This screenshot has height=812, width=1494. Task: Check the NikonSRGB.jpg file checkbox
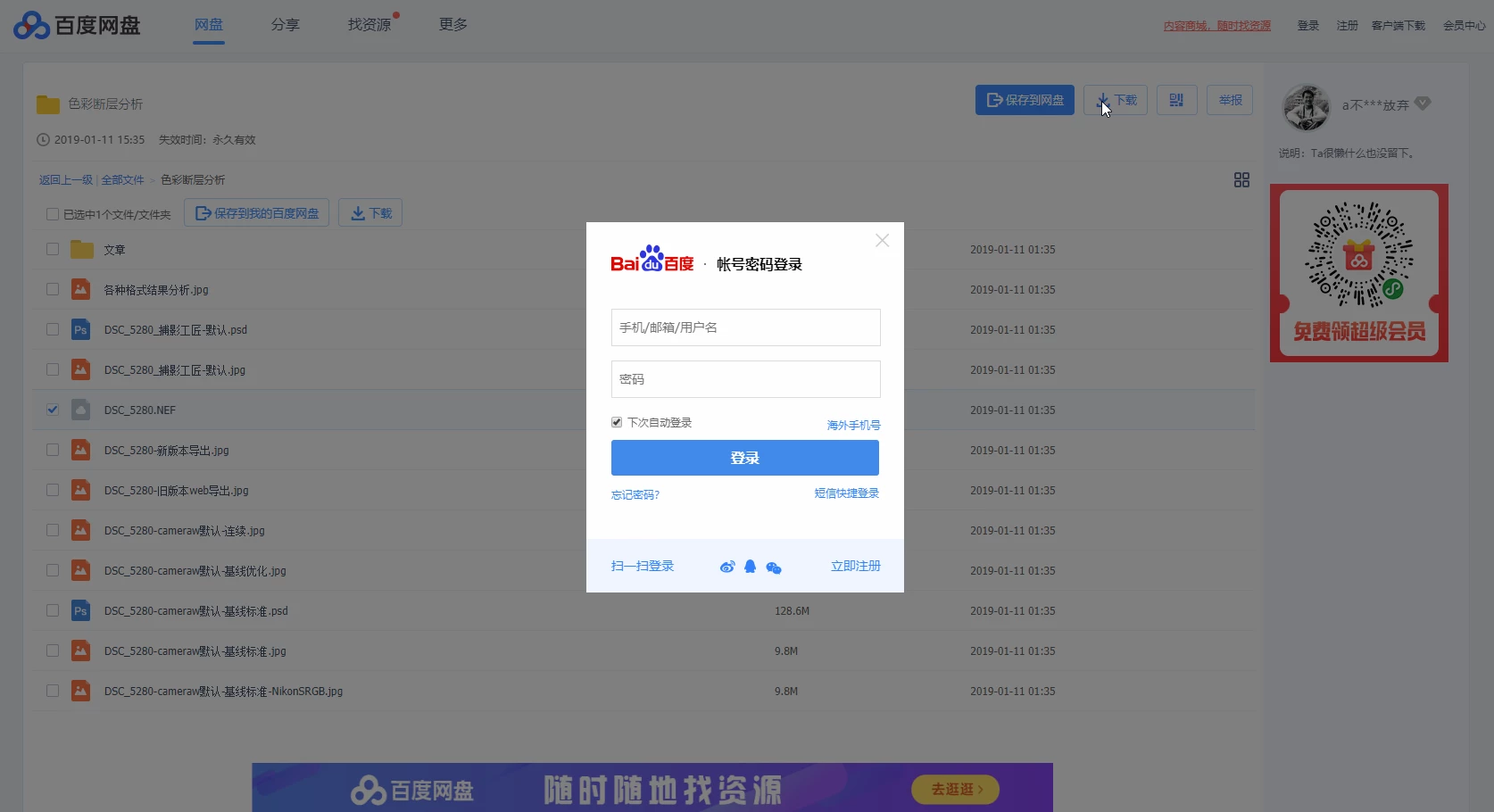[x=53, y=691]
